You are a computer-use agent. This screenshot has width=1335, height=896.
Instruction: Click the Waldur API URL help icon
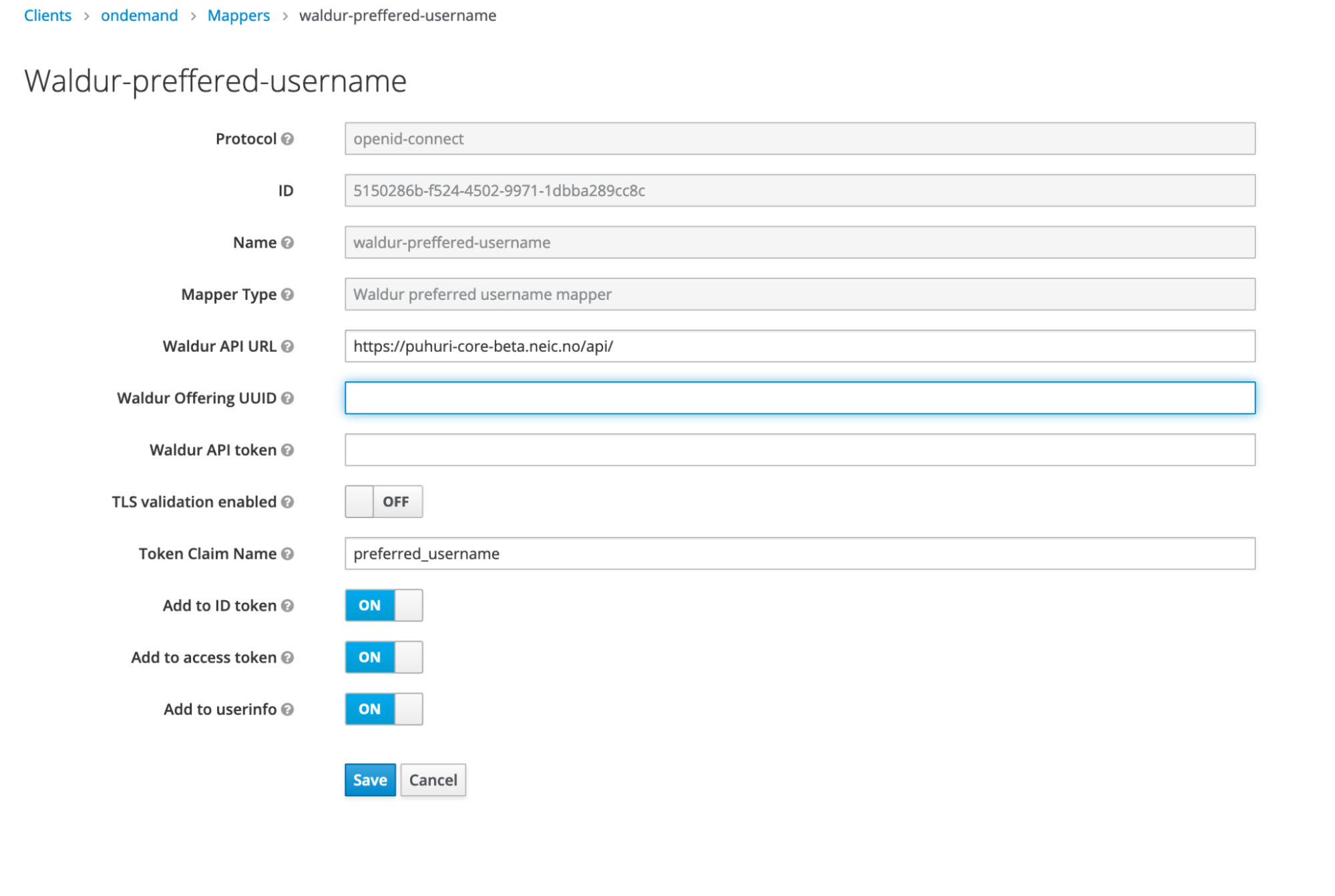point(287,346)
